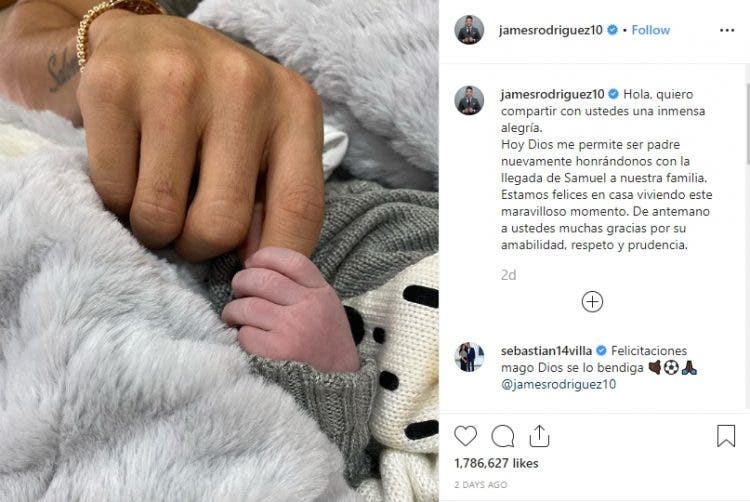Click the caption author's avatar
The image size is (750, 502).
click(x=469, y=100)
